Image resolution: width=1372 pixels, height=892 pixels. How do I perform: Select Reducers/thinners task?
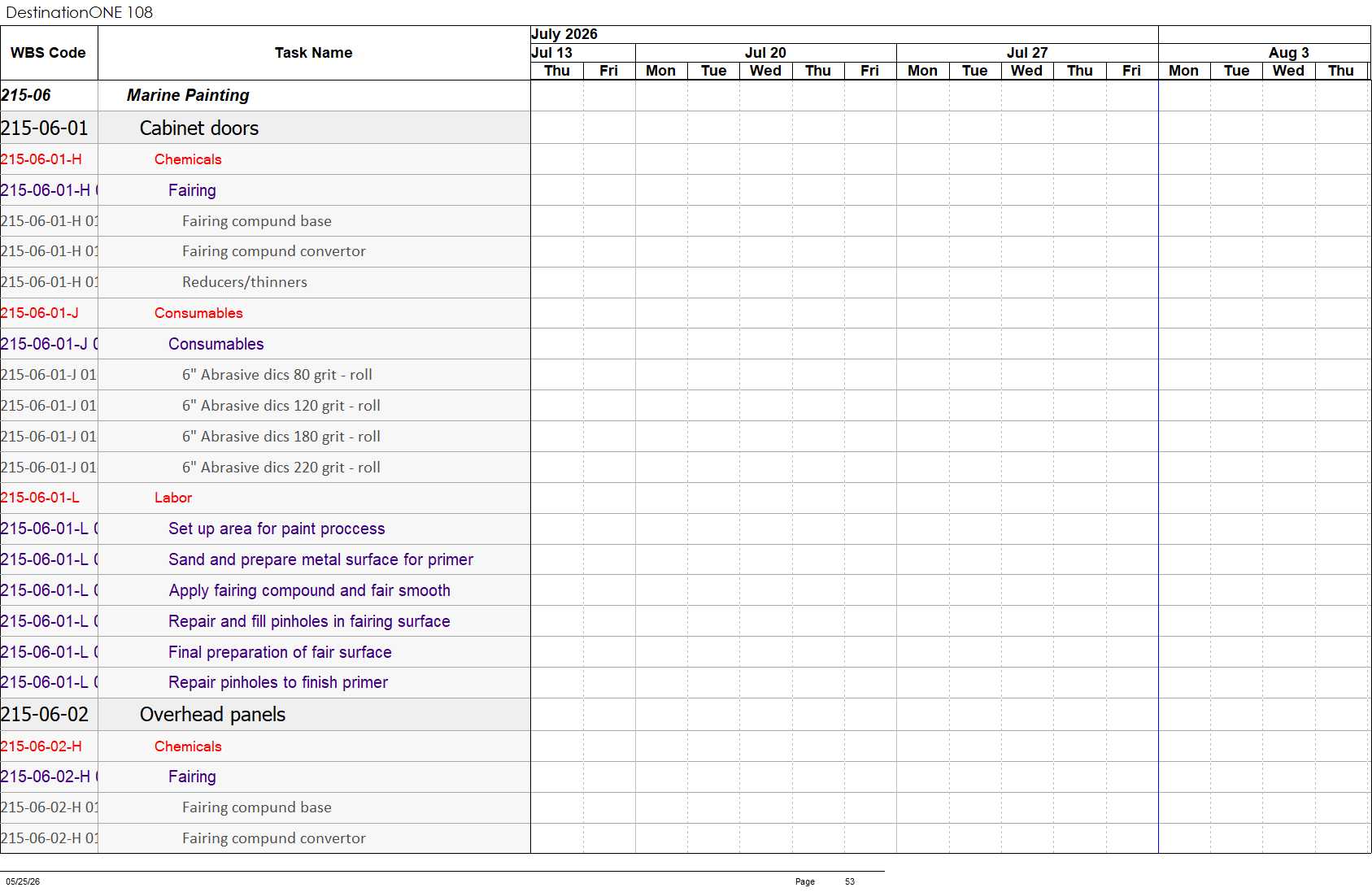[x=245, y=282]
